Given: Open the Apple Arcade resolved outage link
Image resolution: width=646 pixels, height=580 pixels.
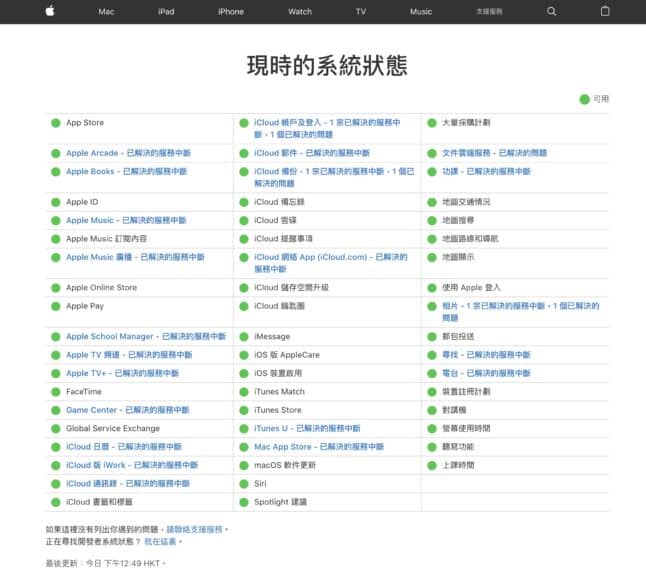Looking at the screenshot, I should [128, 153].
